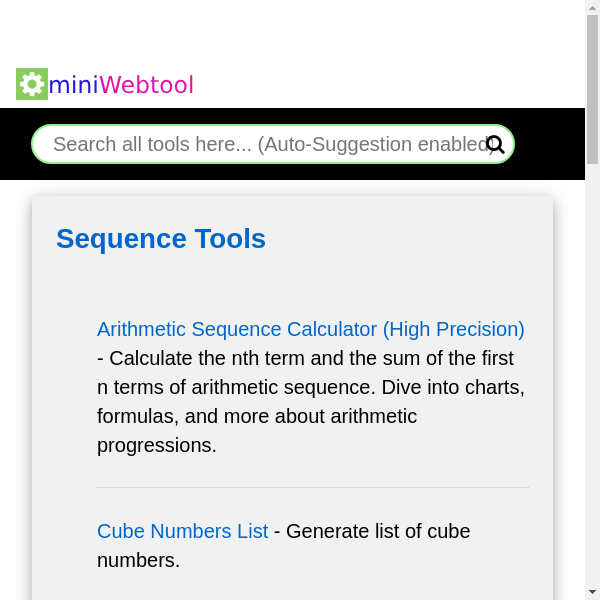Click the scrollbar down arrow

tap(592, 592)
